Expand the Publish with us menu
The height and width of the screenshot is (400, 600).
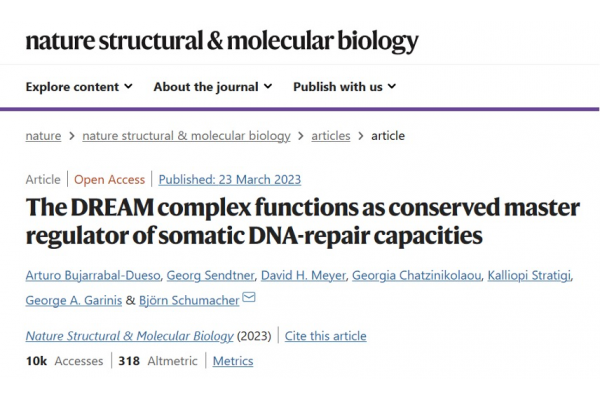coord(344,87)
